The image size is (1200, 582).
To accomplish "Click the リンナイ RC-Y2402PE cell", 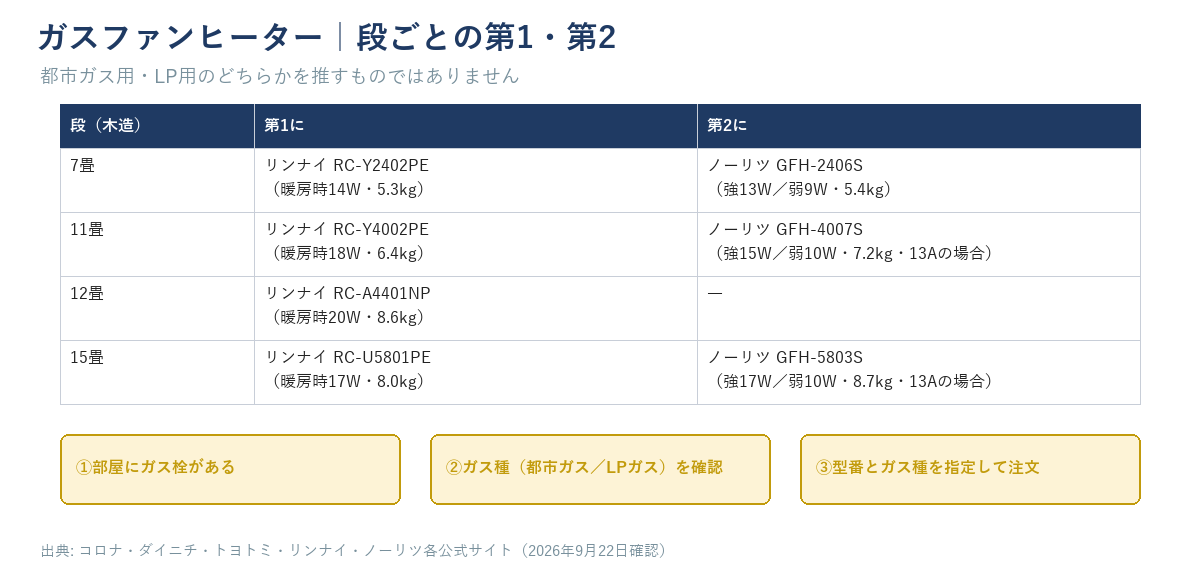I will pyautogui.click(x=476, y=180).
